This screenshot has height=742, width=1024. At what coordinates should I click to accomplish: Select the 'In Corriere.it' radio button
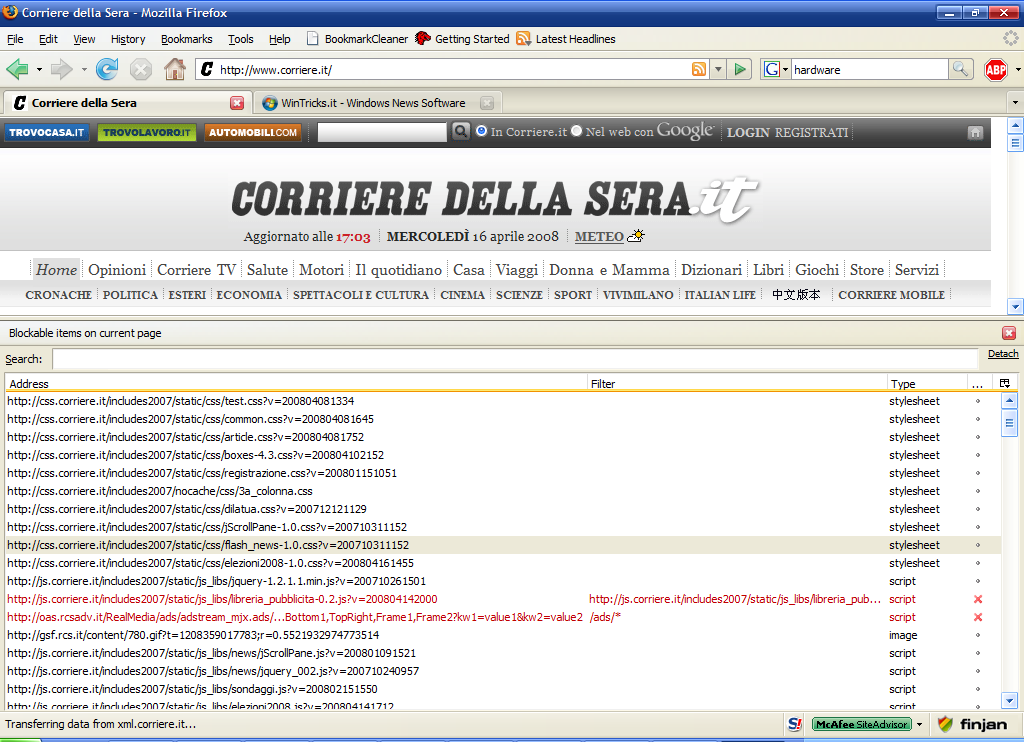tap(481, 131)
